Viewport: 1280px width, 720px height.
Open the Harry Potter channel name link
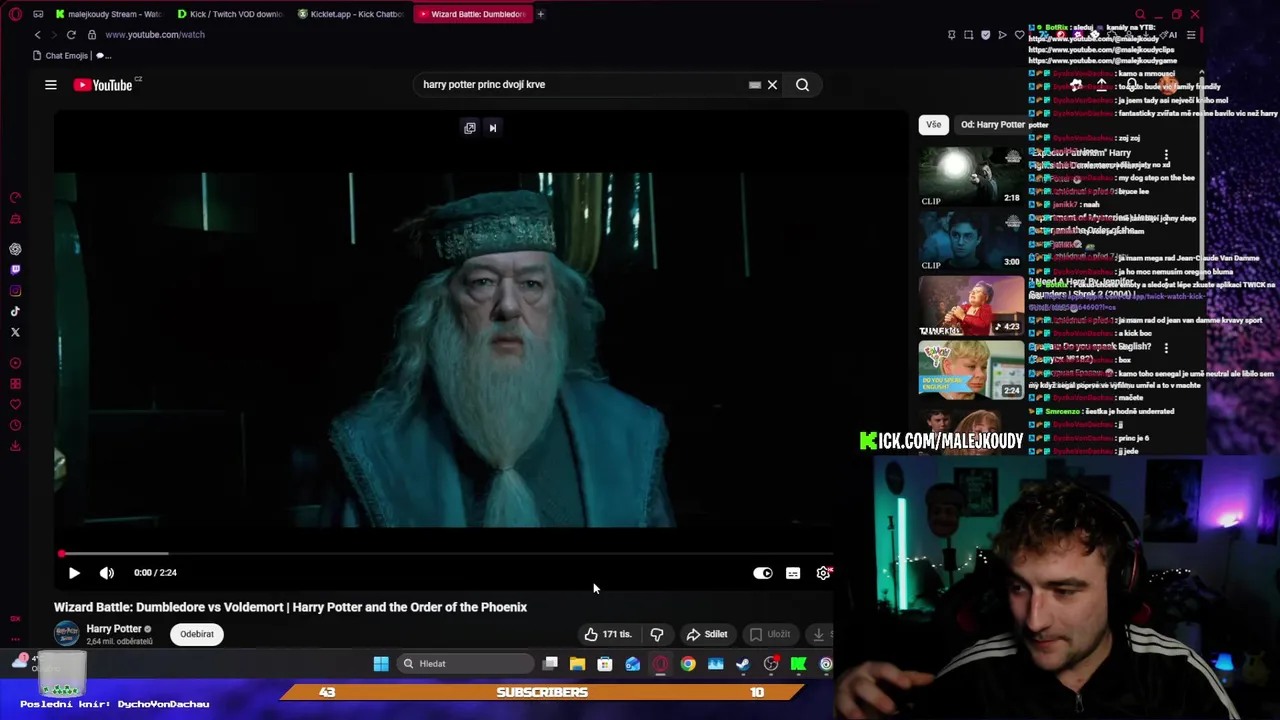(114, 629)
